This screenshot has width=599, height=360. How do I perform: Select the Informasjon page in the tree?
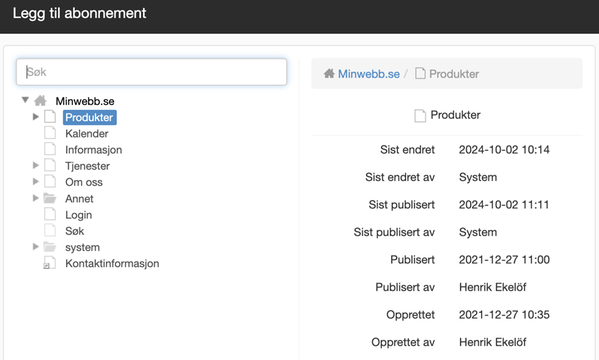click(94, 150)
